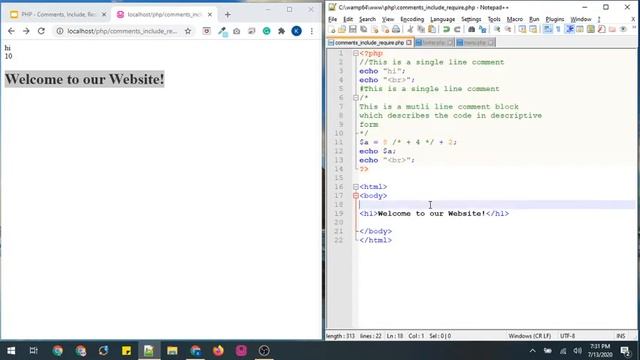The width and height of the screenshot is (640, 360).
Task: Open the Settings menu in Notepad++
Action: [x=471, y=19]
